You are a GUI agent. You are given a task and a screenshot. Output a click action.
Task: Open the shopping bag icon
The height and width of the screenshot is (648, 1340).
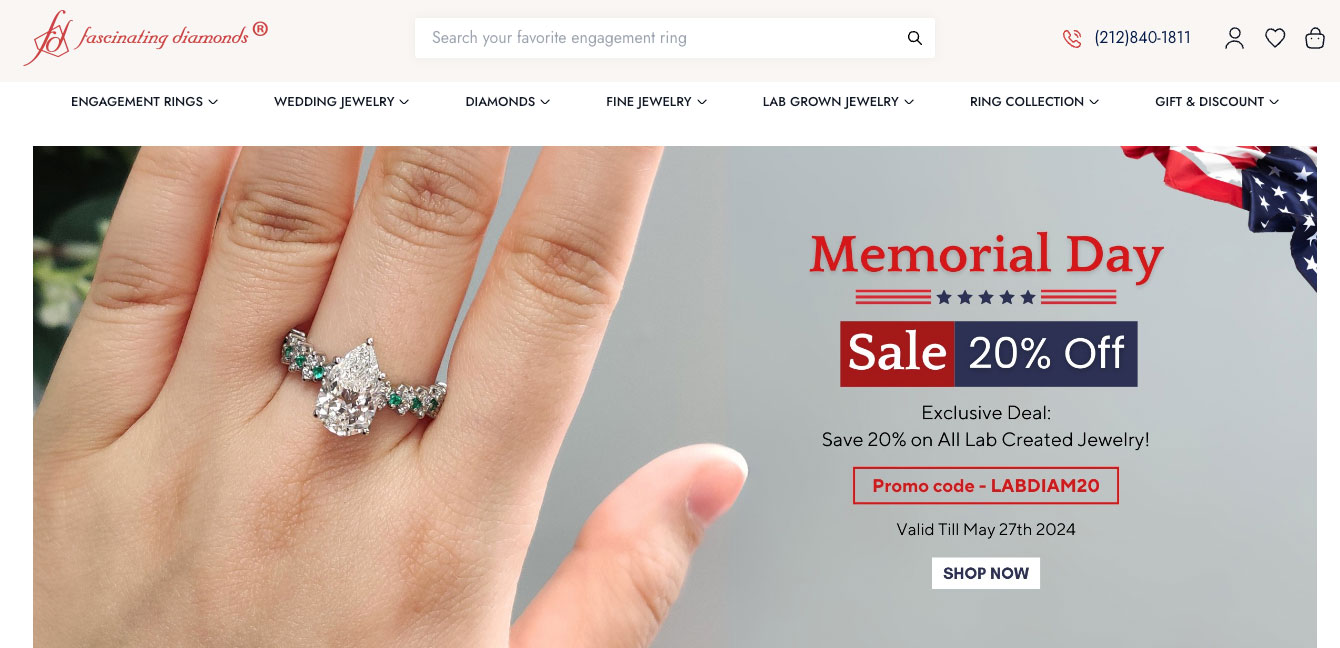point(1315,38)
